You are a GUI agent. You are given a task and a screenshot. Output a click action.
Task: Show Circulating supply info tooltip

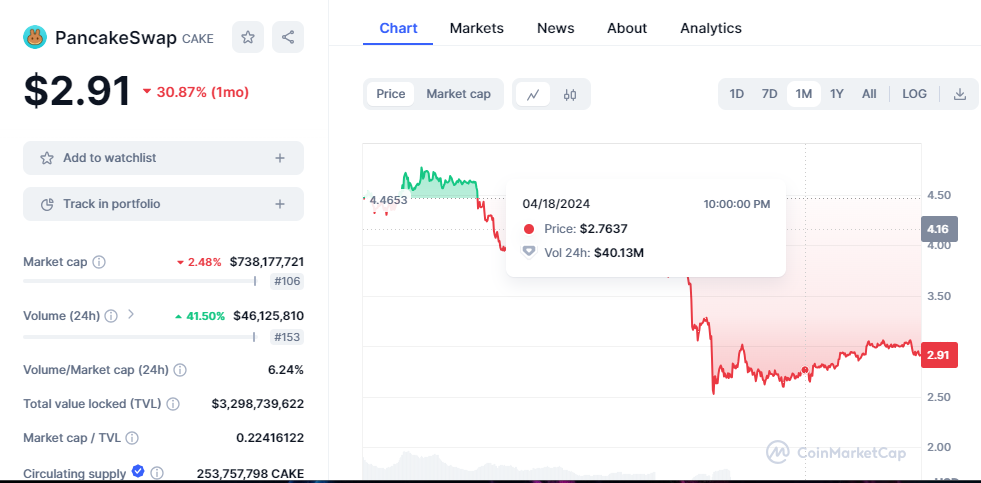point(157,472)
